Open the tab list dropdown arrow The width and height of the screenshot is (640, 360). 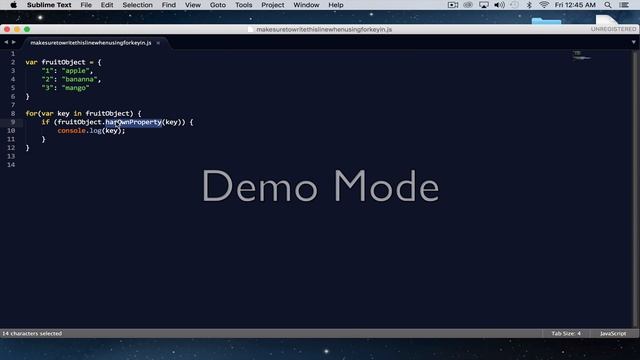point(633,42)
